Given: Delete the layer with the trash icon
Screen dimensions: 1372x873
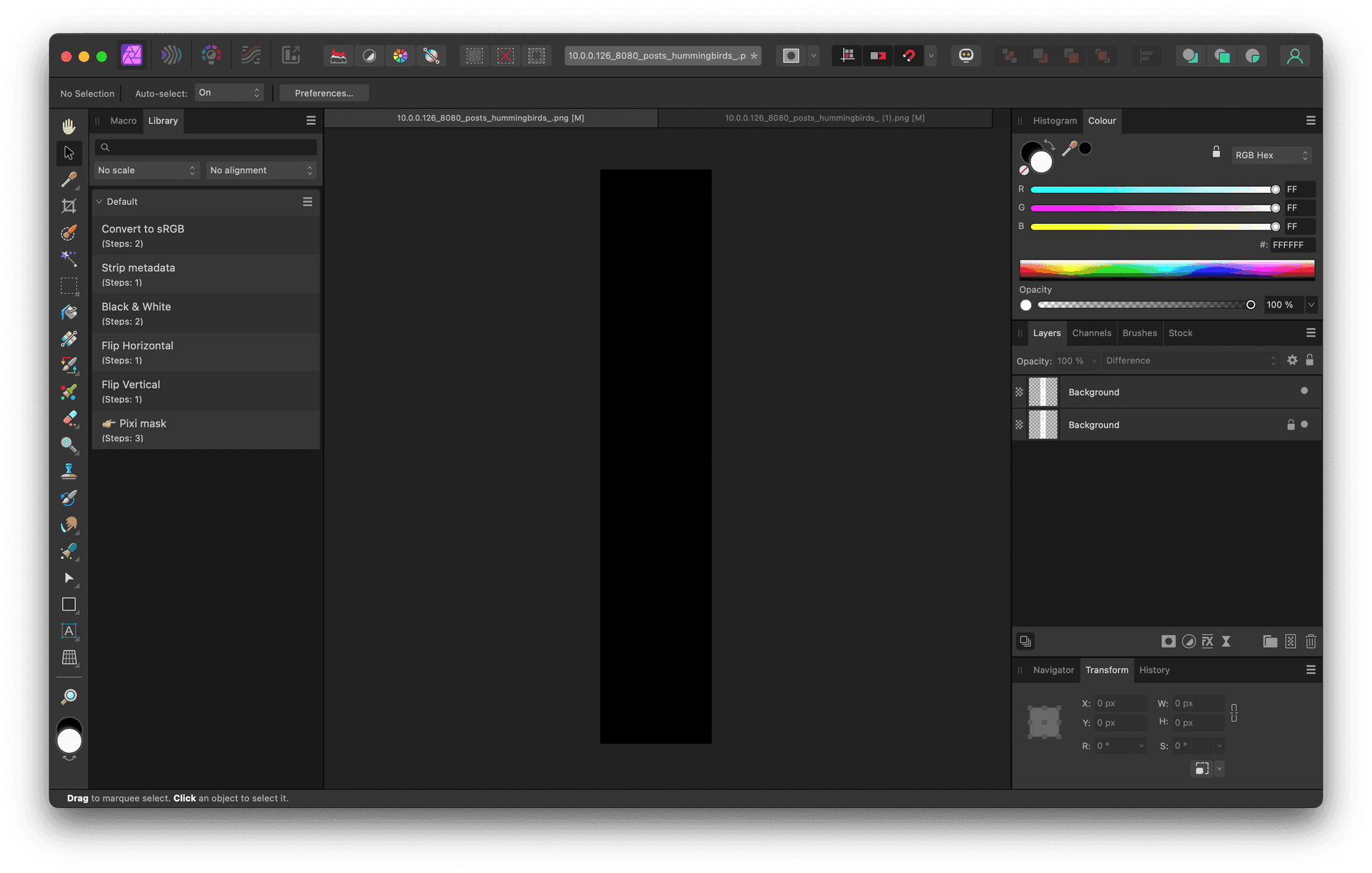Looking at the screenshot, I should click(1311, 641).
